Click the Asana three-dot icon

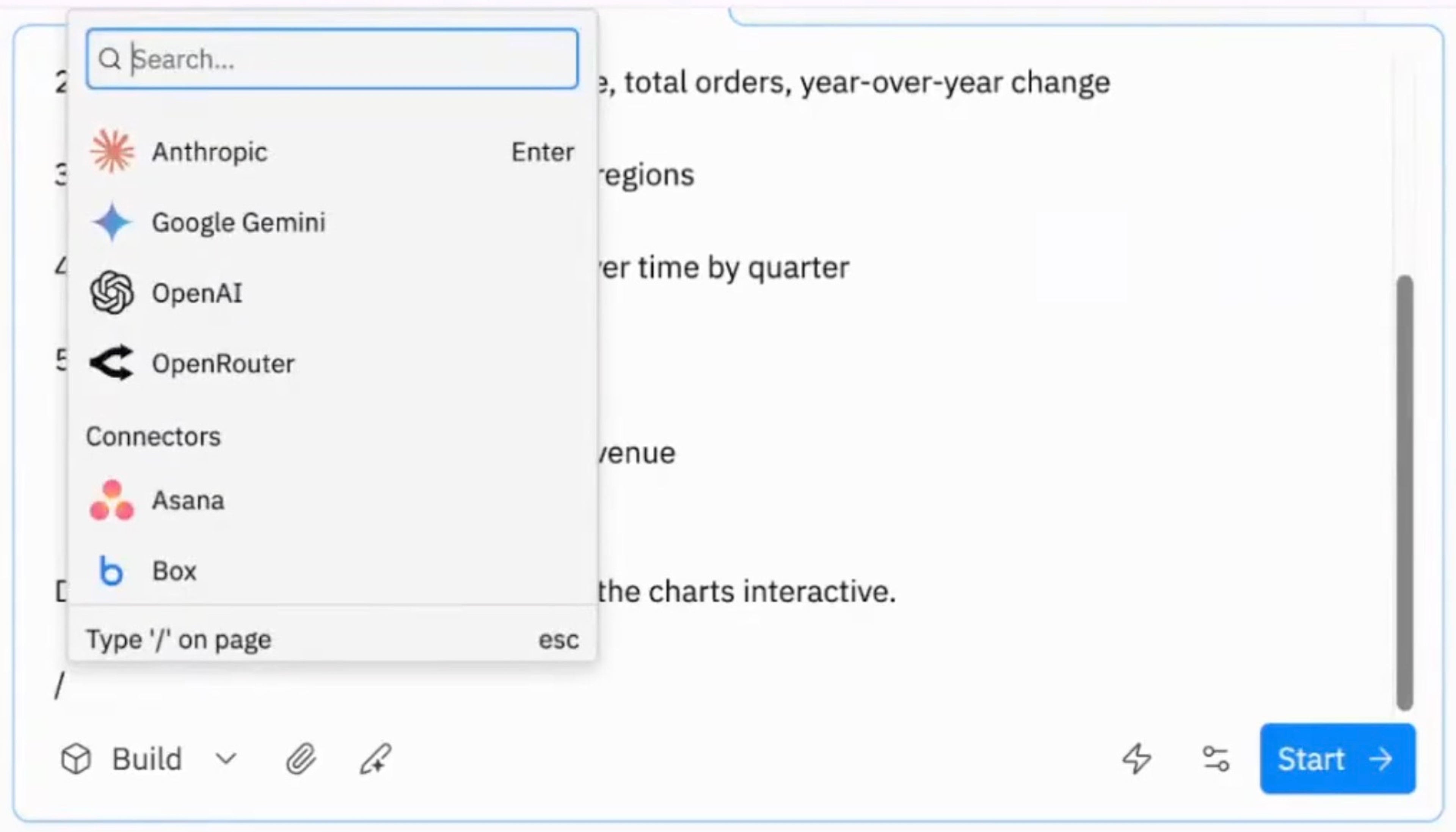112,501
